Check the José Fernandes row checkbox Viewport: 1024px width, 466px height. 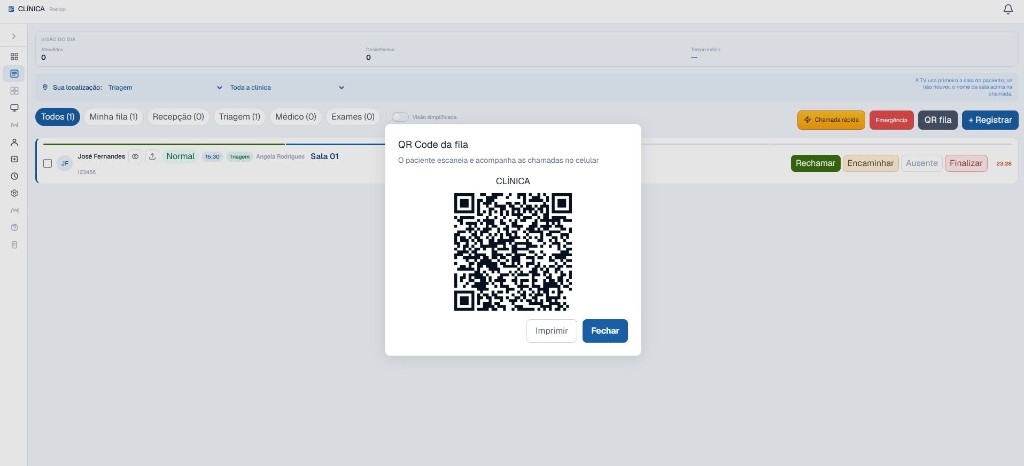pos(48,164)
